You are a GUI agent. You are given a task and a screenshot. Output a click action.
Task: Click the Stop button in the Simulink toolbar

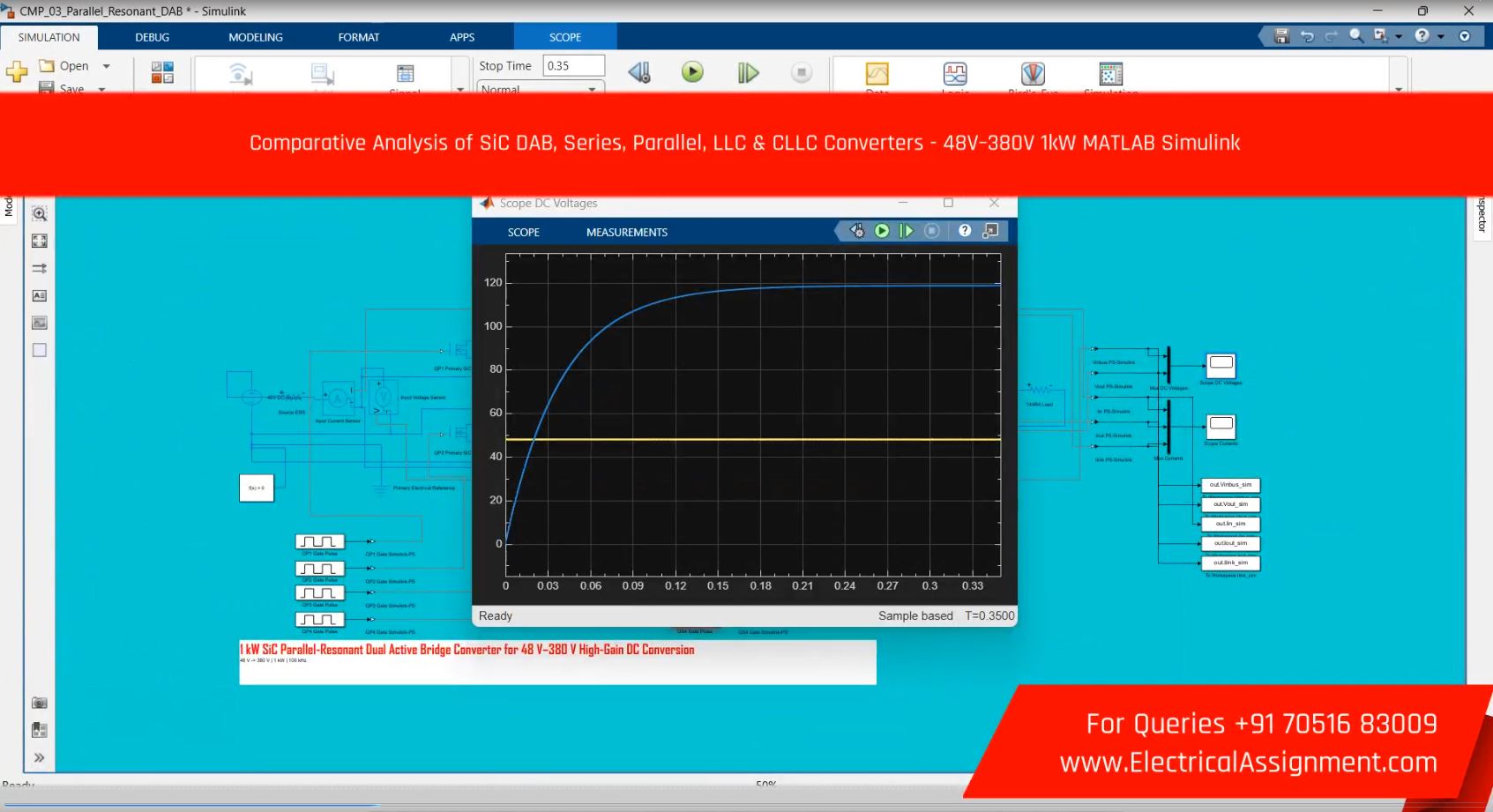pyautogui.click(x=802, y=72)
